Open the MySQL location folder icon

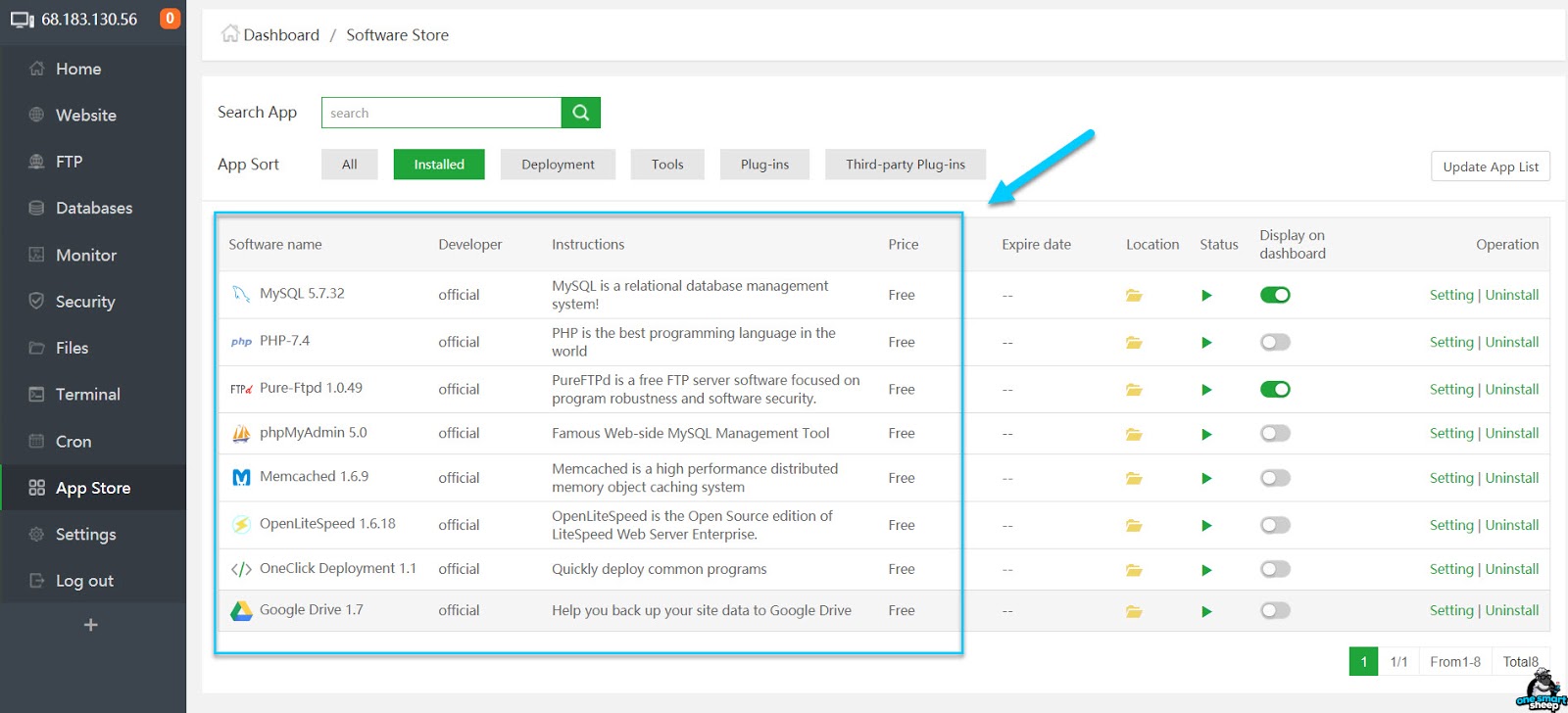(1134, 295)
